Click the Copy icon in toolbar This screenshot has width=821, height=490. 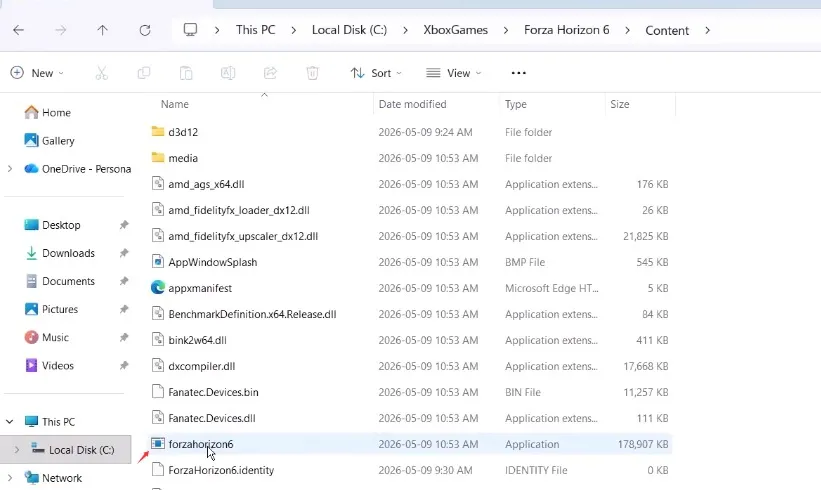point(143,73)
